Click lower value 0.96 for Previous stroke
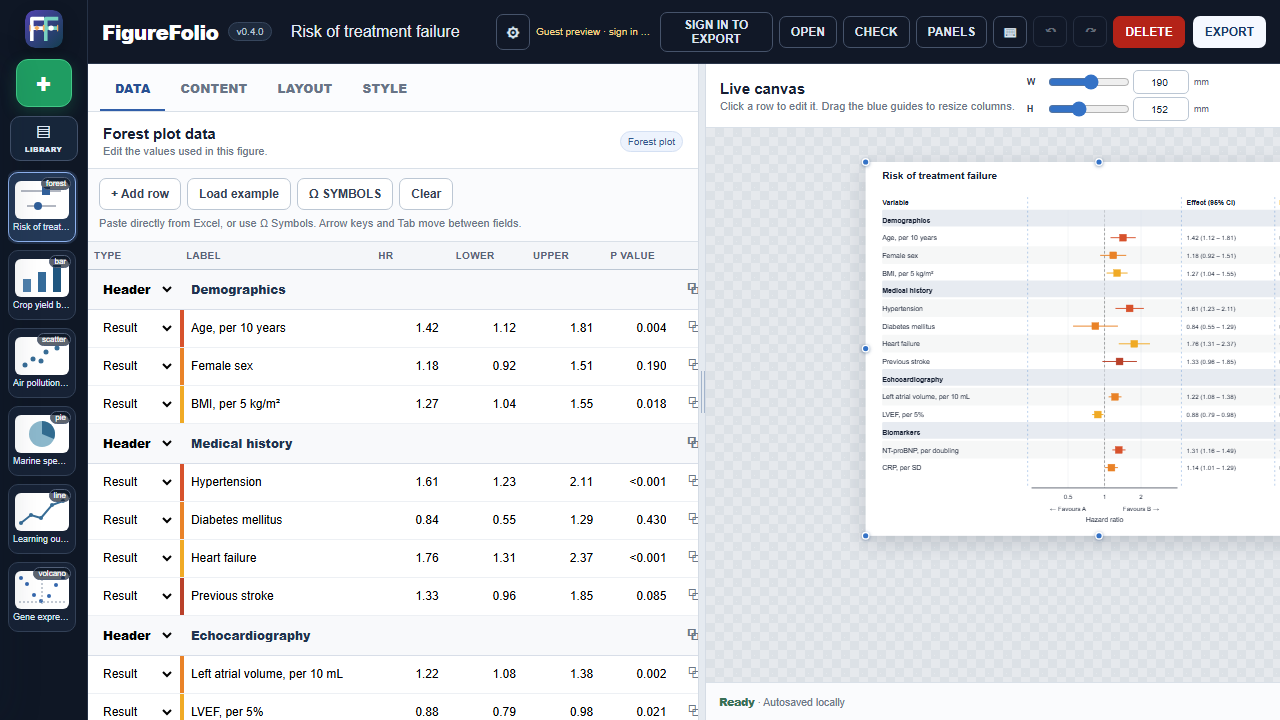The width and height of the screenshot is (1280, 720). 487,596
